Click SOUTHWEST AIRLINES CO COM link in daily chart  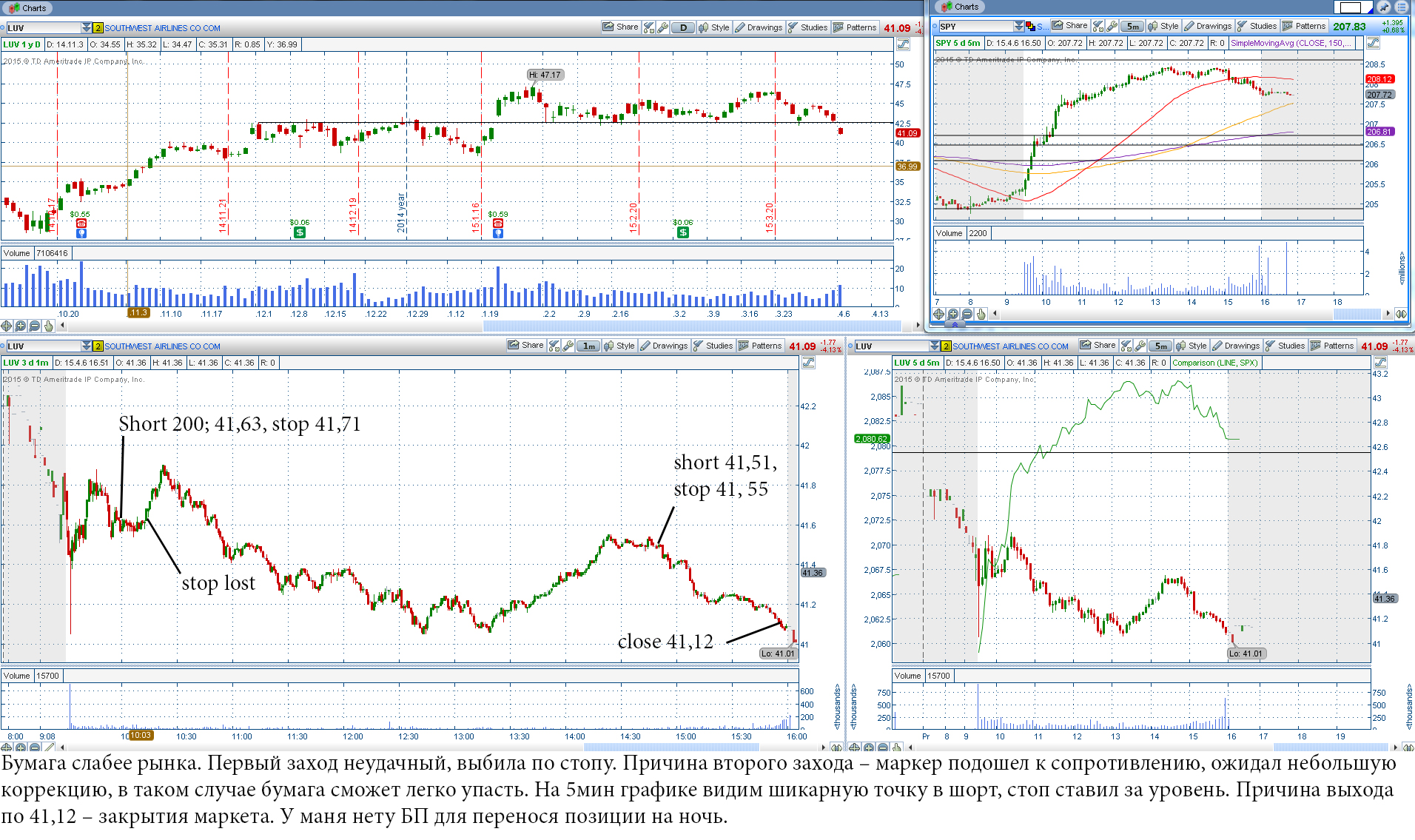[x=162, y=28]
